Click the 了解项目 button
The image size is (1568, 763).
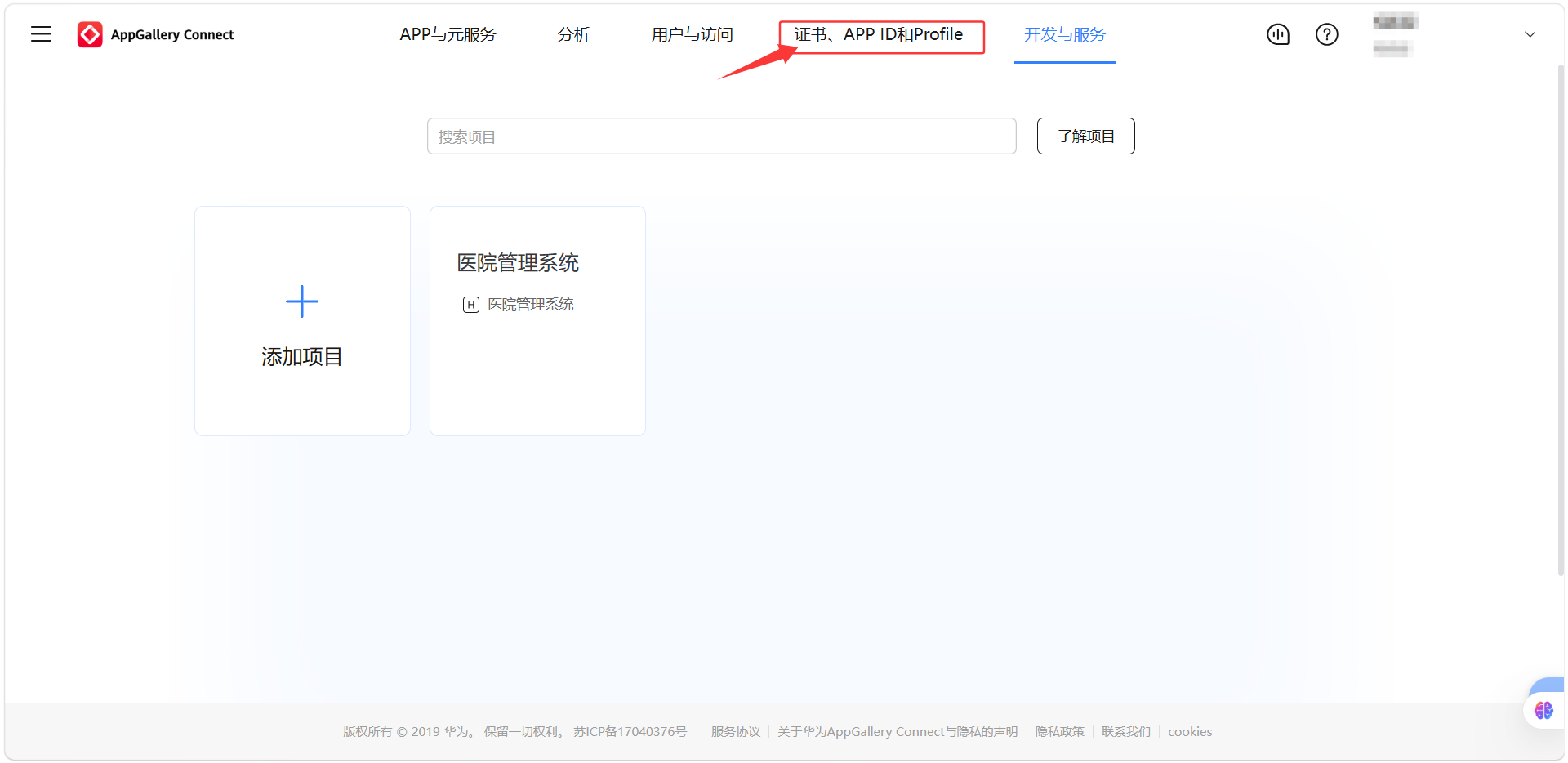[1085, 136]
